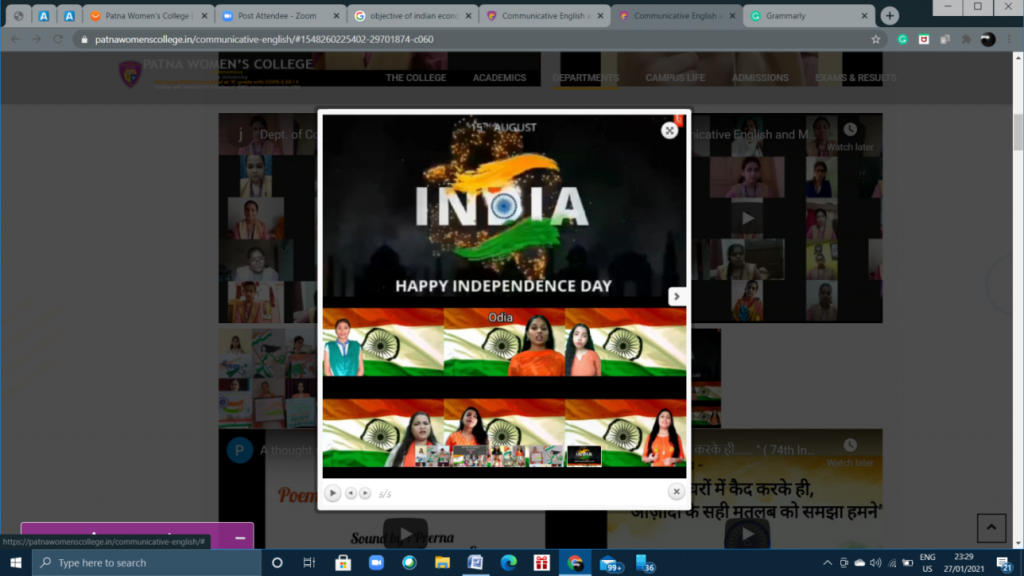Bookmark this page with star icon
The width and height of the screenshot is (1024, 576).
(x=876, y=39)
